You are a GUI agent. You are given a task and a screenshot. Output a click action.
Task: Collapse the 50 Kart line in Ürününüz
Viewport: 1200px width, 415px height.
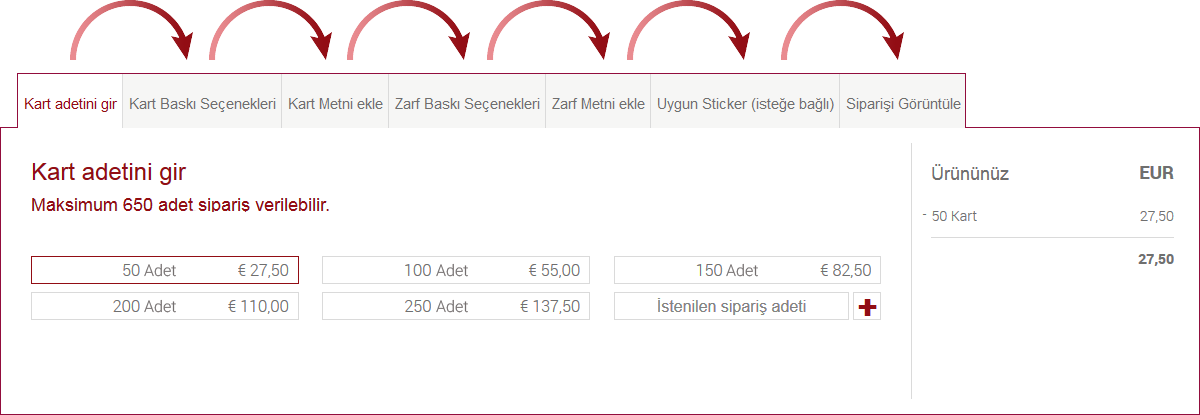(925, 214)
